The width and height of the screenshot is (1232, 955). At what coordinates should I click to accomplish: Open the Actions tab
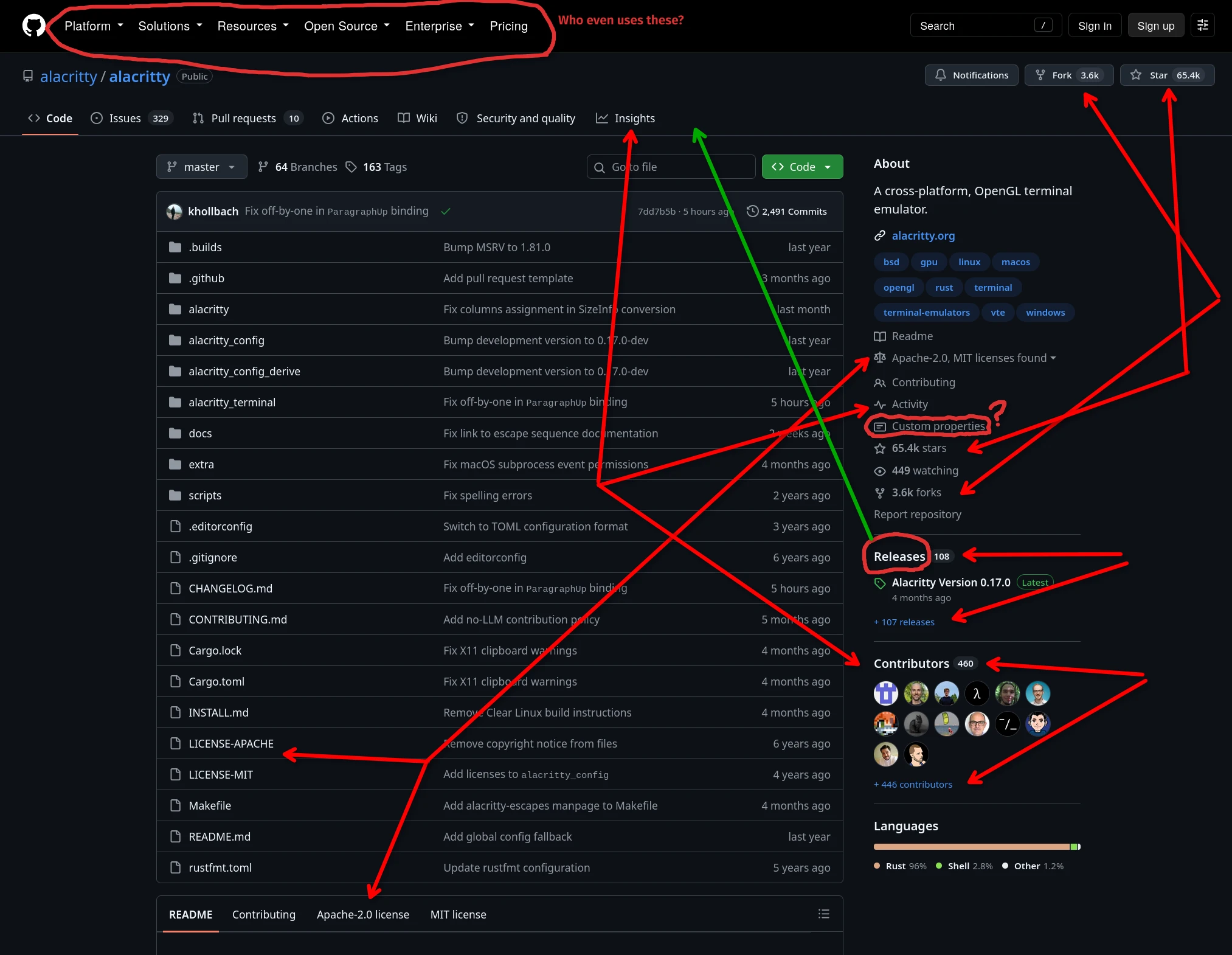pyautogui.click(x=350, y=118)
